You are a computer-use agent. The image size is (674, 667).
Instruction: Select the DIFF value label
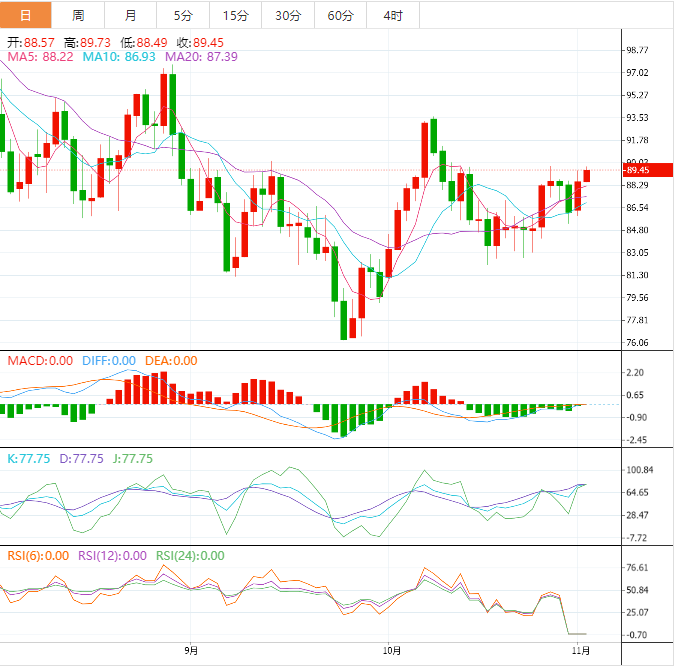(108, 361)
